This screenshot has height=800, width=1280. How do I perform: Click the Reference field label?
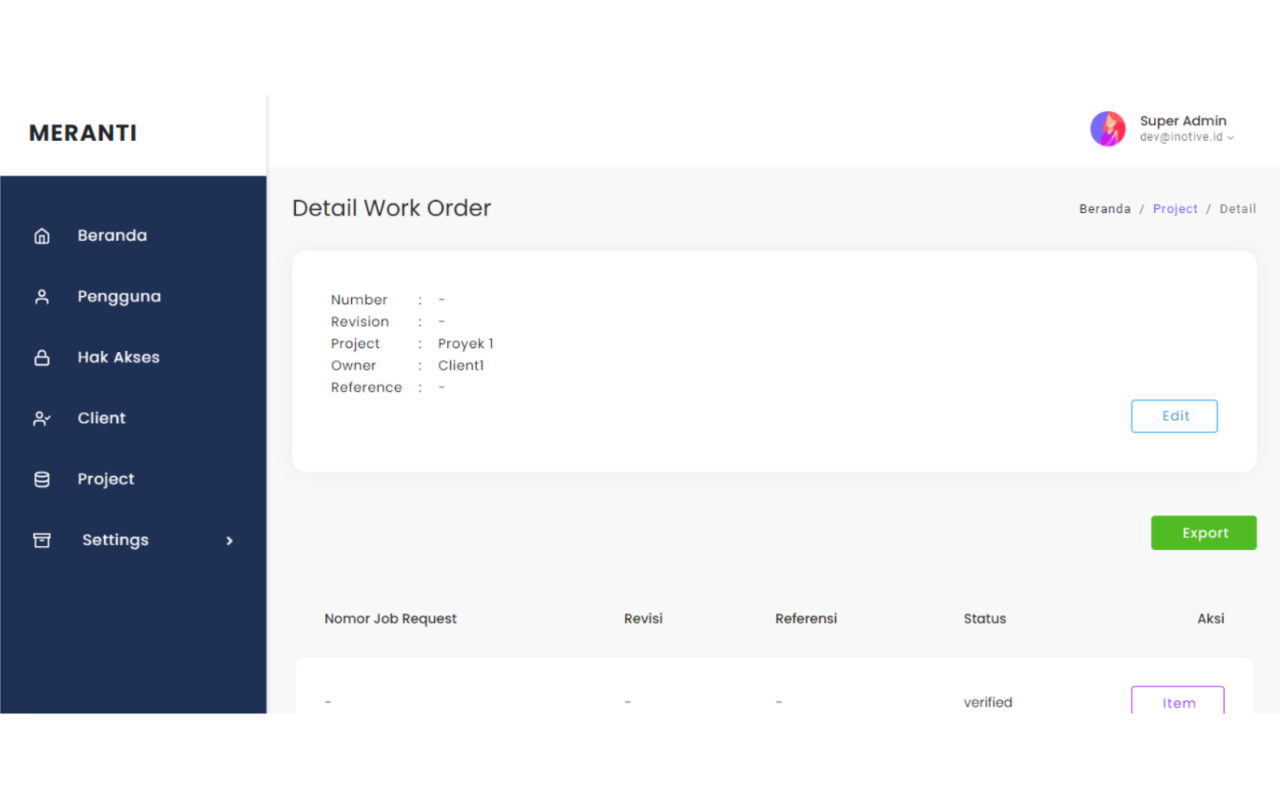pos(366,388)
